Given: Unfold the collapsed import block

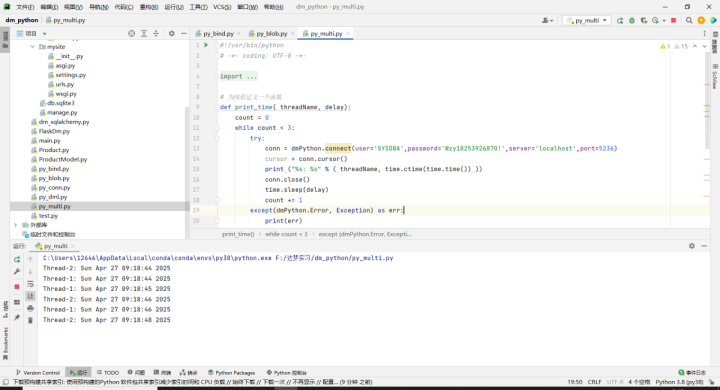Looking at the screenshot, I should 217,76.
